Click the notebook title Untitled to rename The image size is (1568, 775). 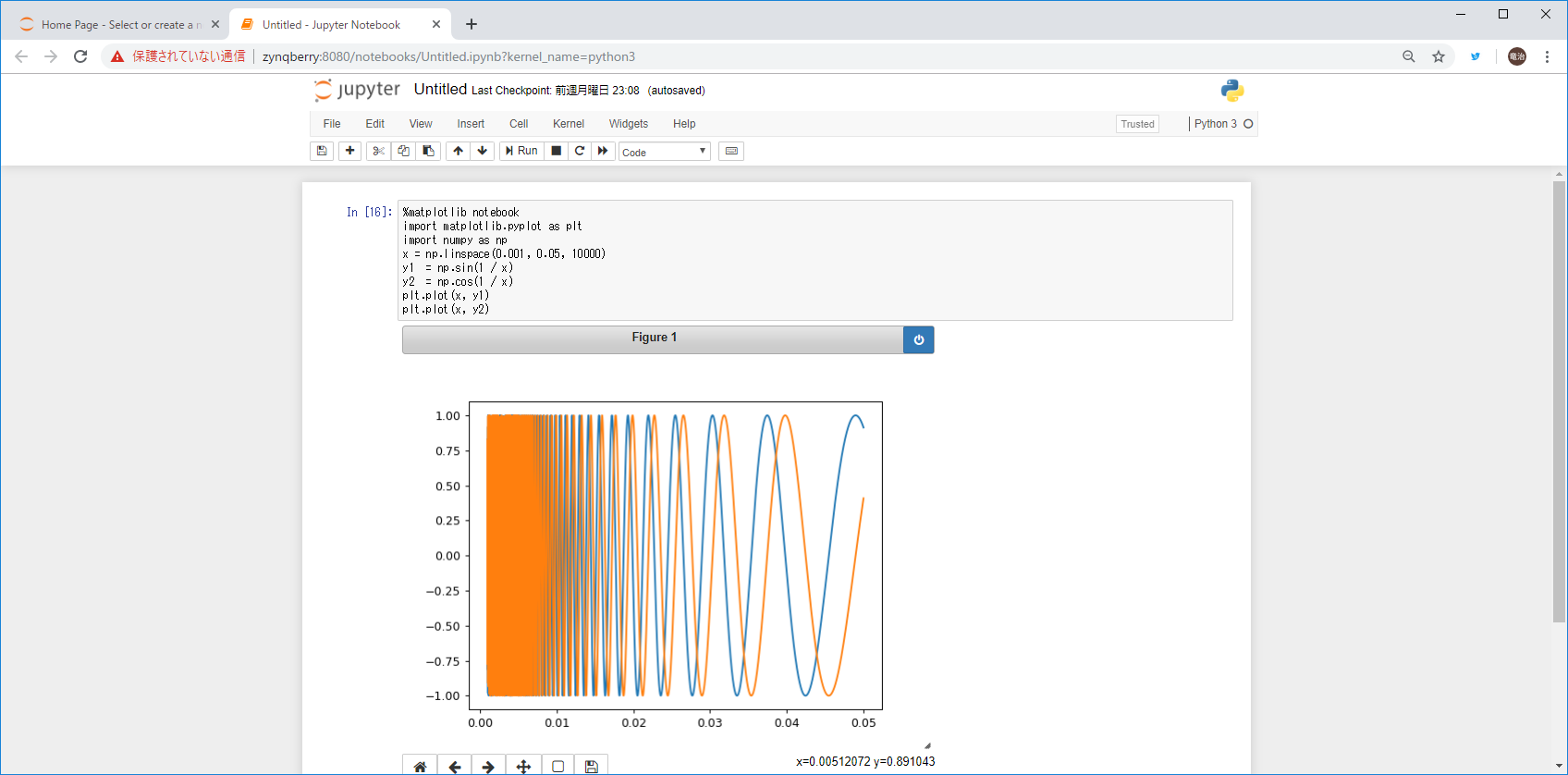[440, 90]
